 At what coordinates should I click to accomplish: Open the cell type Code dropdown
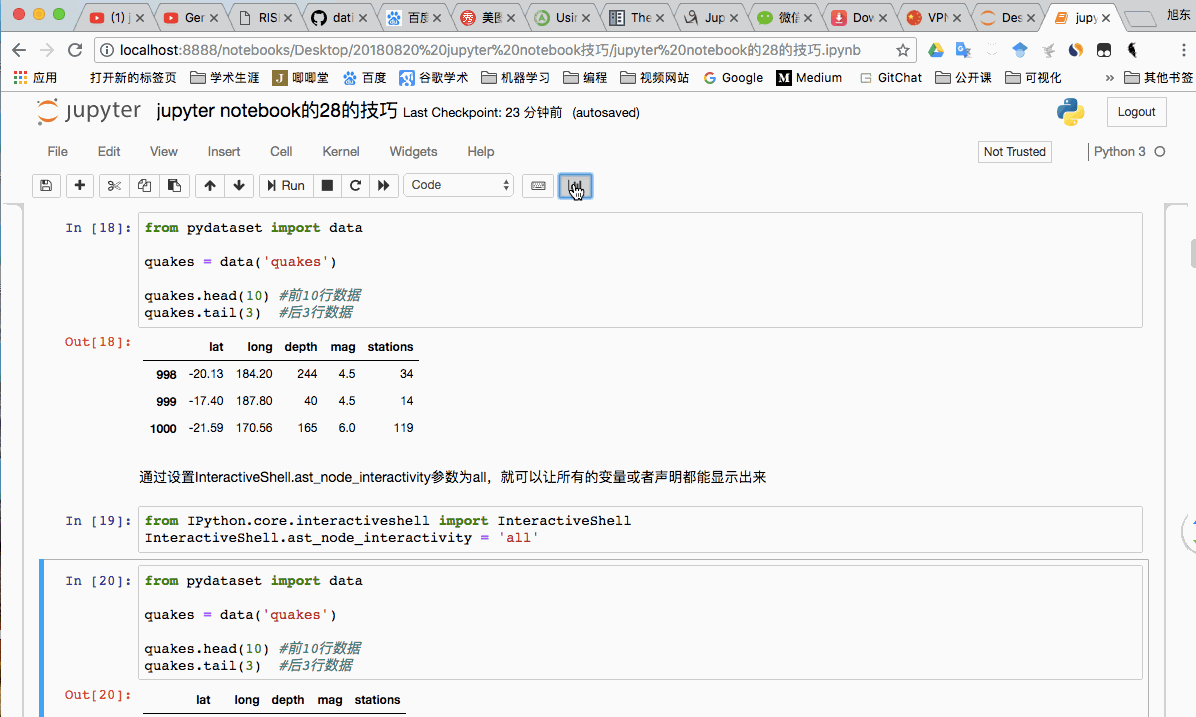(458, 185)
